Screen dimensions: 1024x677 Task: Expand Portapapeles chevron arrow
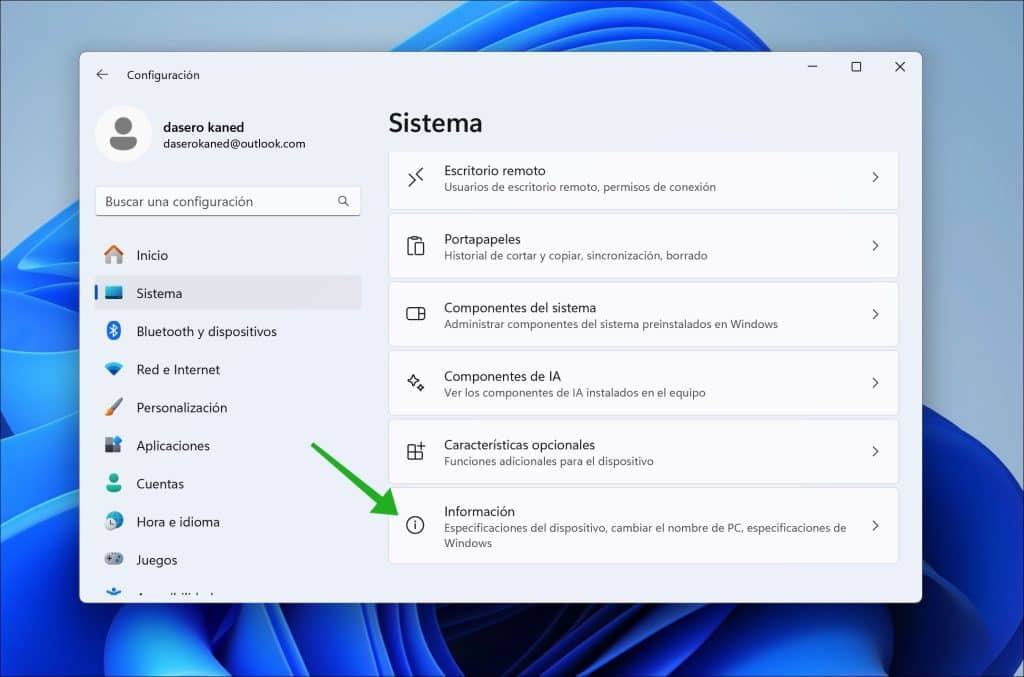coord(875,246)
